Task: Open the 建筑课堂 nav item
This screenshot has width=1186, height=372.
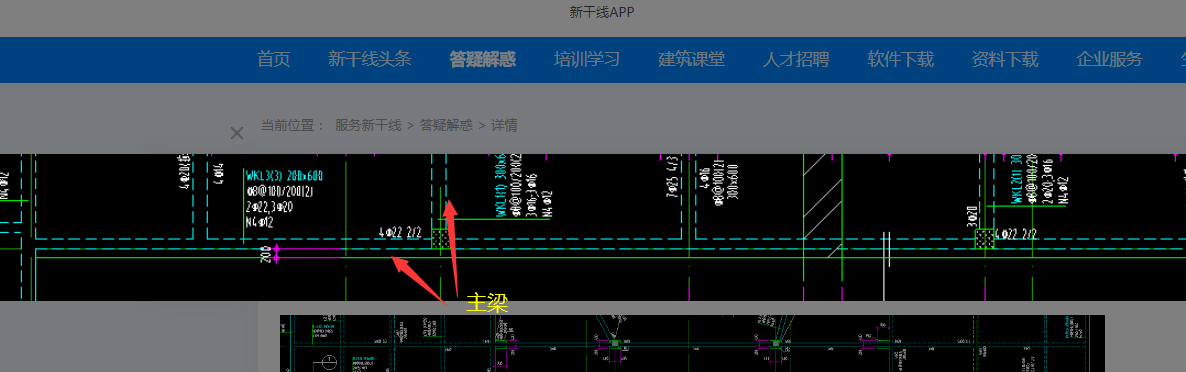Action: pyautogui.click(x=691, y=60)
